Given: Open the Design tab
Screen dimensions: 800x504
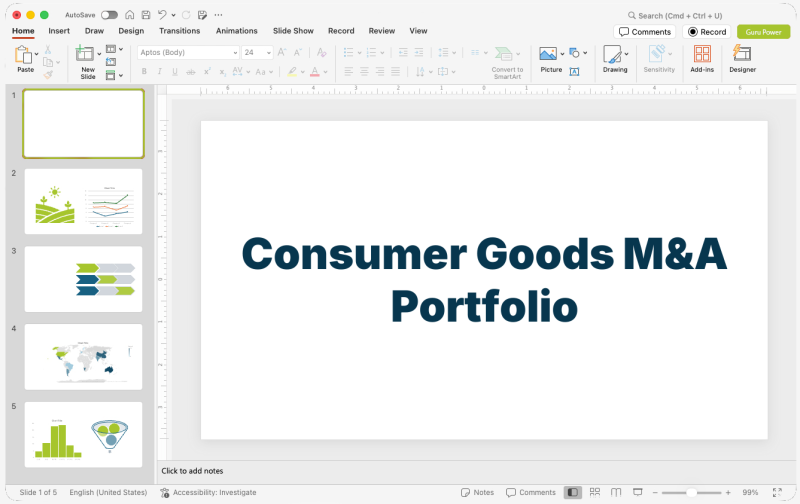Looking at the screenshot, I should [x=131, y=31].
